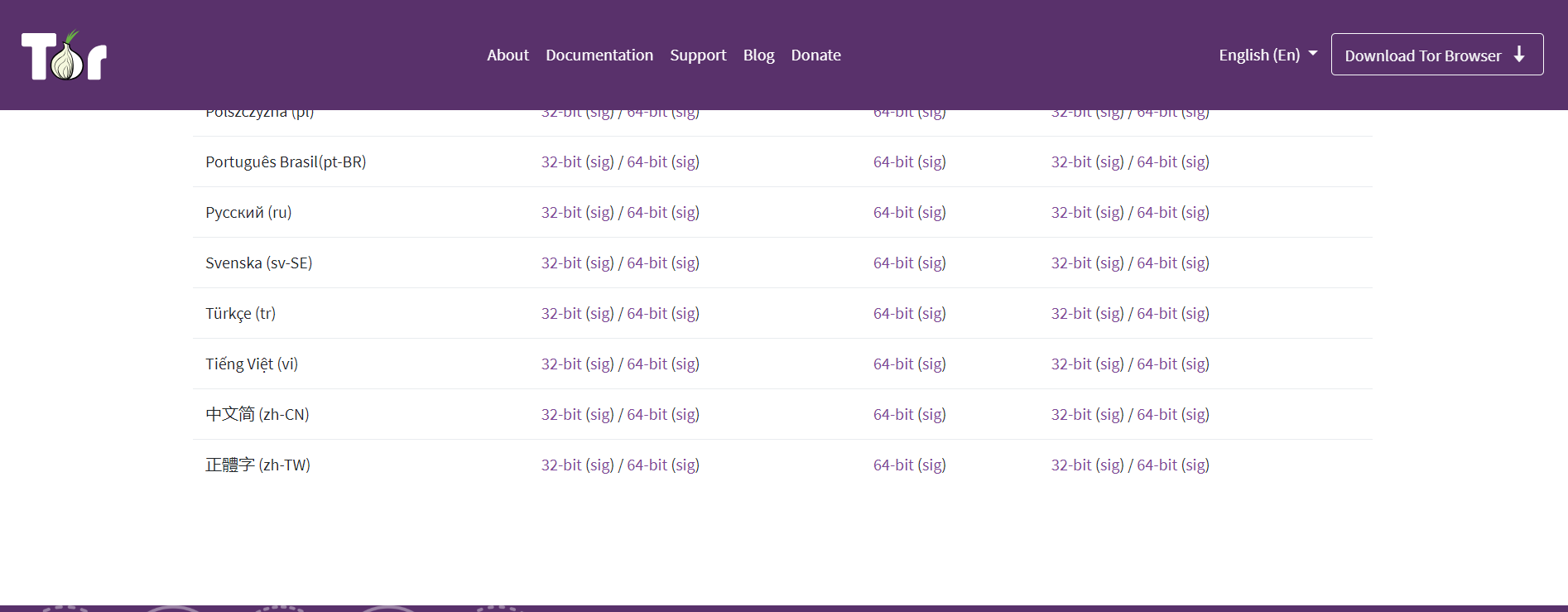The image size is (1568, 612).
Task: Open middle-column sig link in Svenska row
Action: (x=931, y=263)
